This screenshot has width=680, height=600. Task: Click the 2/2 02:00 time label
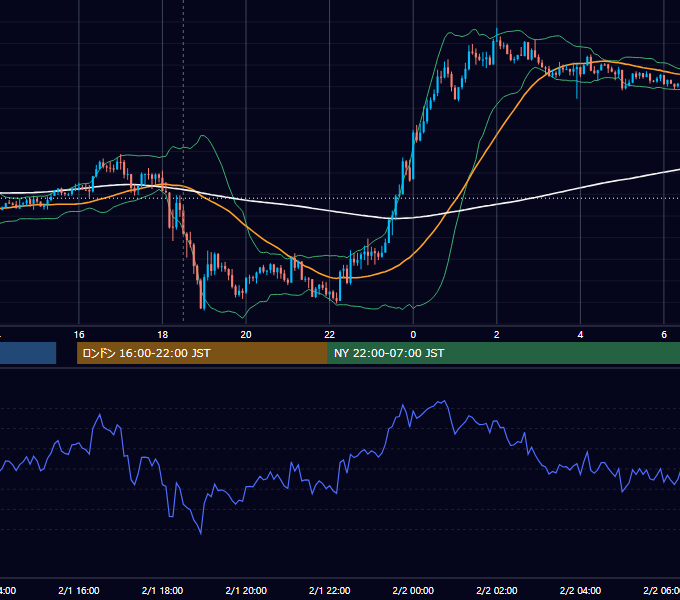point(497,590)
